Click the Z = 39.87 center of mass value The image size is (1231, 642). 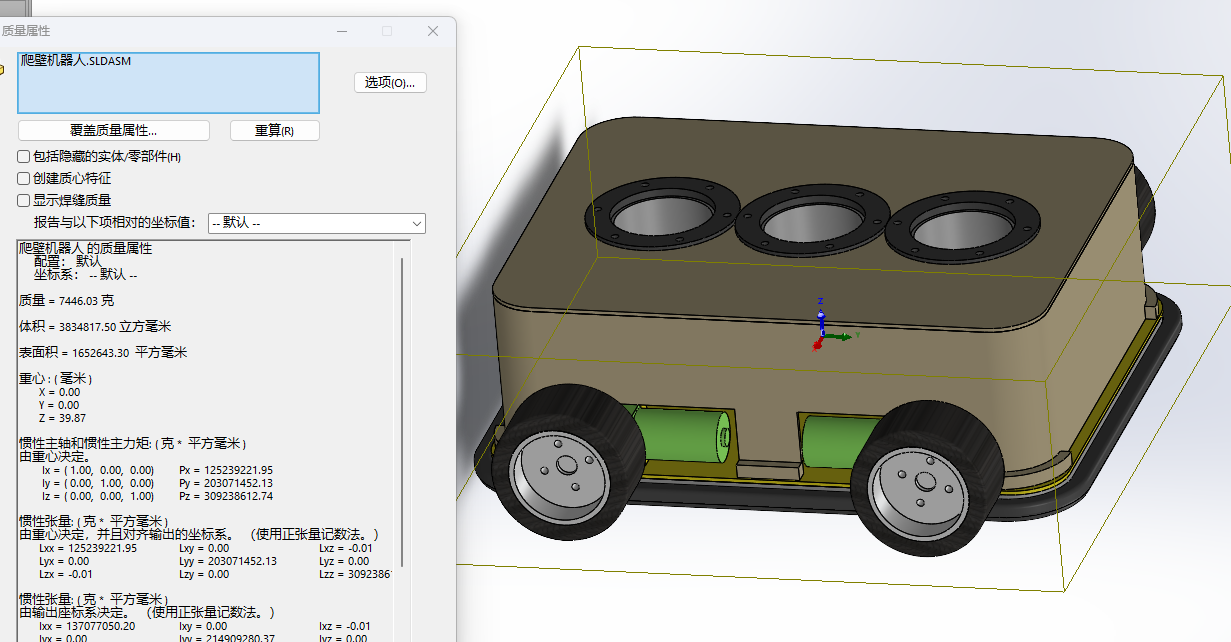click(62, 418)
